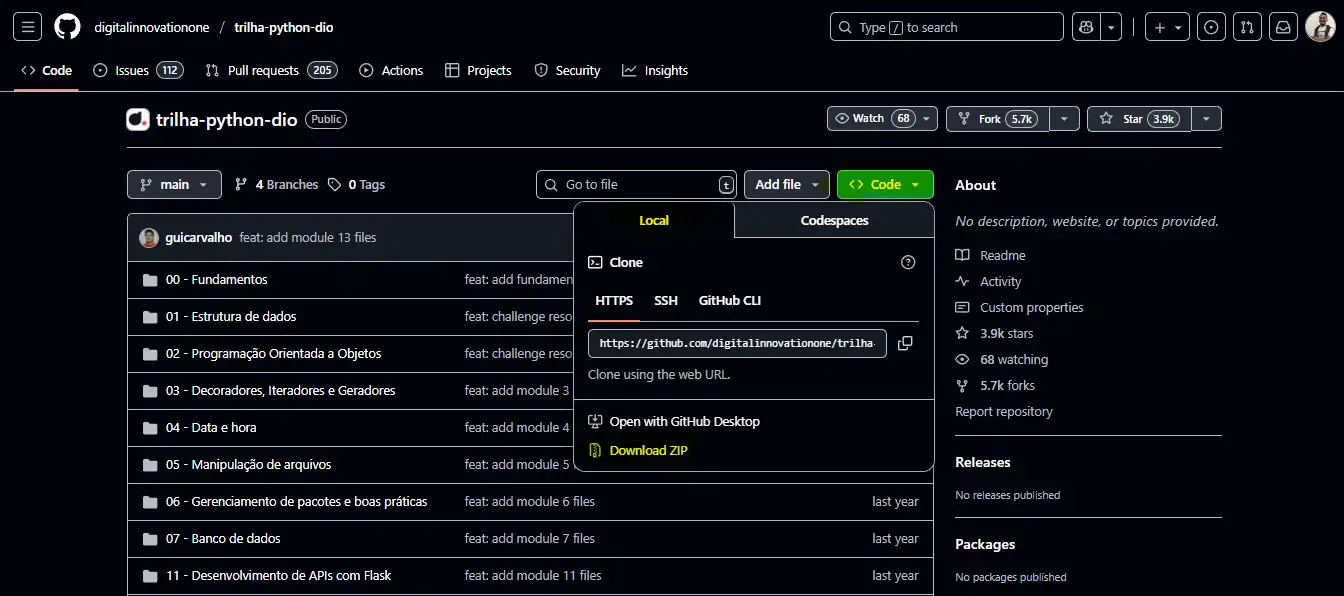Open the hamburger navigation menu
The width and height of the screenshot is (1344, 596).
(x=28, y=27)
